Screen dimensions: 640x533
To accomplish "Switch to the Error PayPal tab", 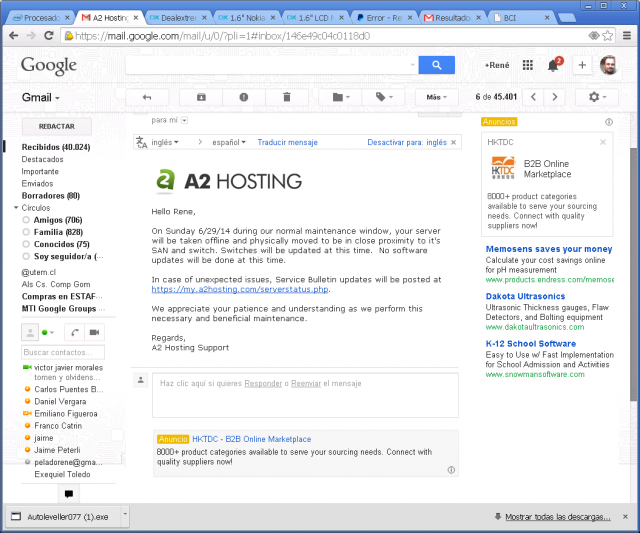I will 384,18.
